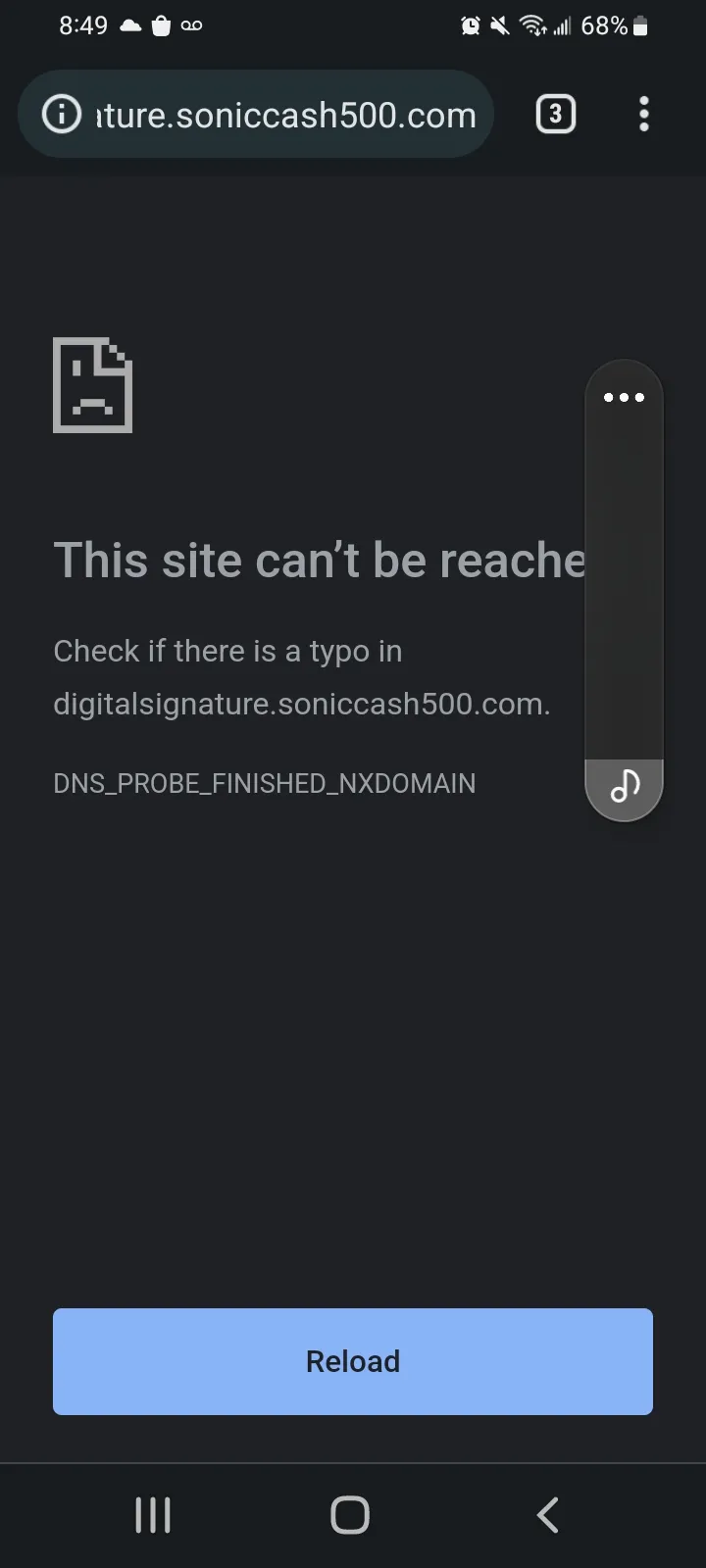Tap the sad page error icon
The width and height of the screenshot is (706, 1568).
pos(92,385)
